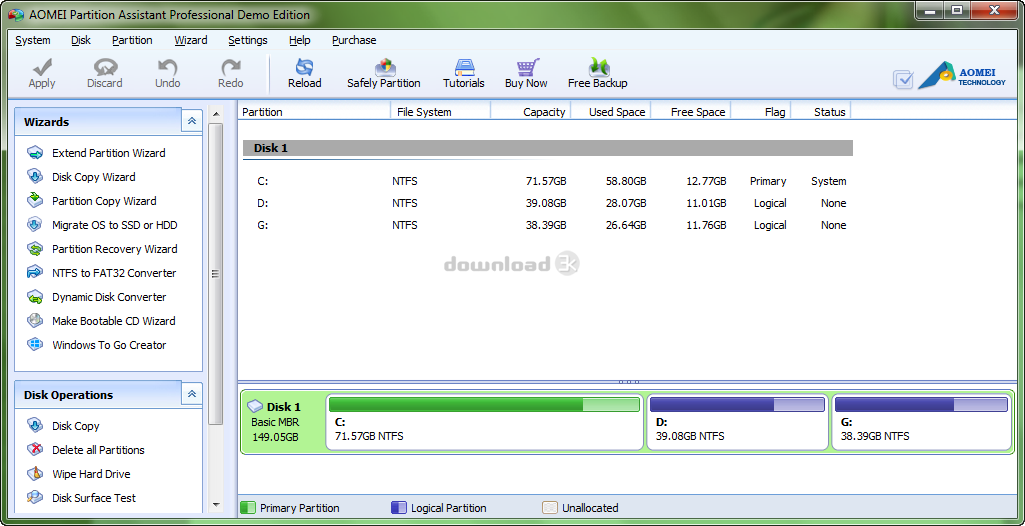Click the Partition Recovery Wizard icon

(x=35, y=249)
